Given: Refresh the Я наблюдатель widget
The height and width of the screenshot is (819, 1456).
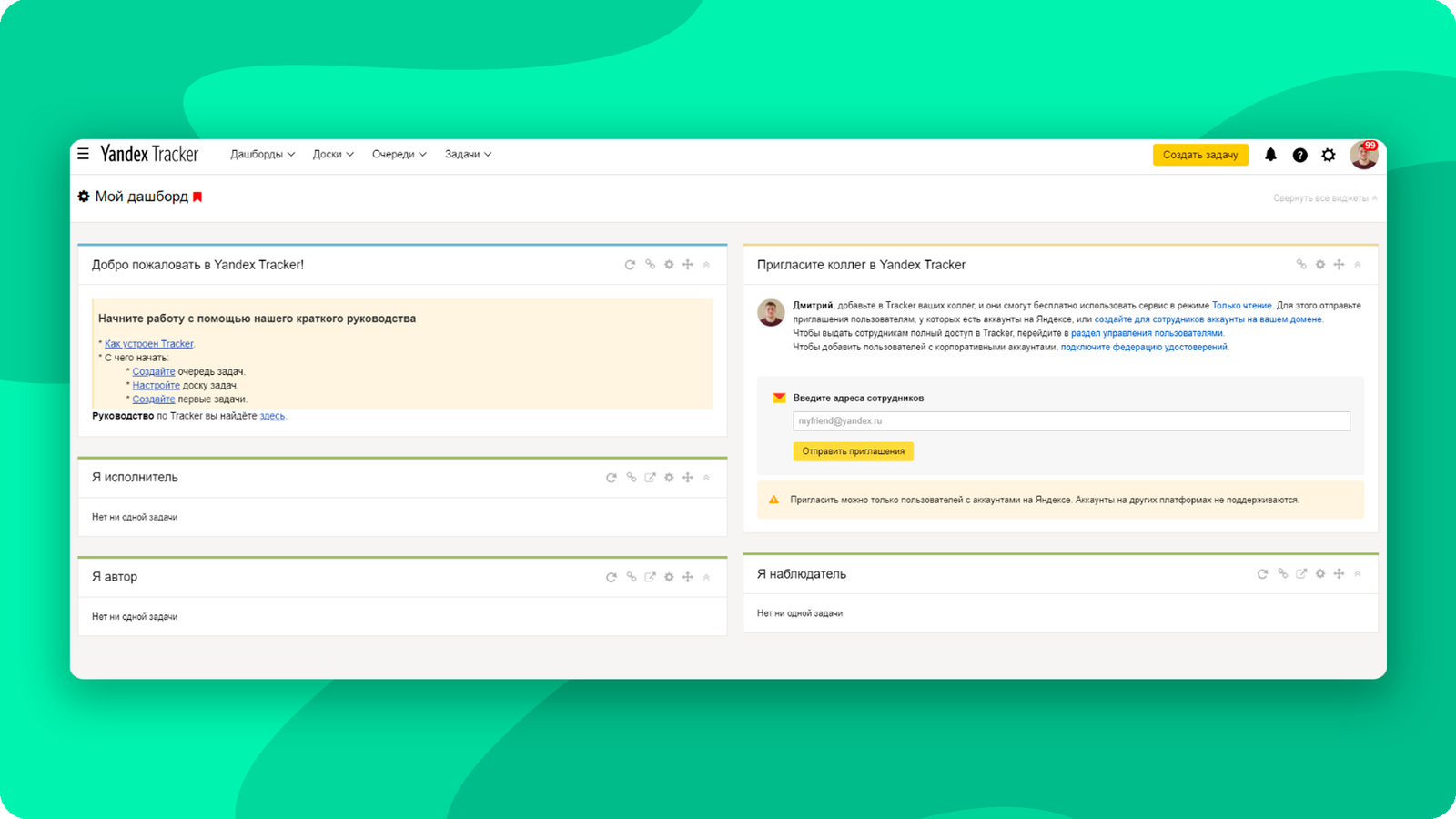Looking at the screenshot, I should point(1262,574).
